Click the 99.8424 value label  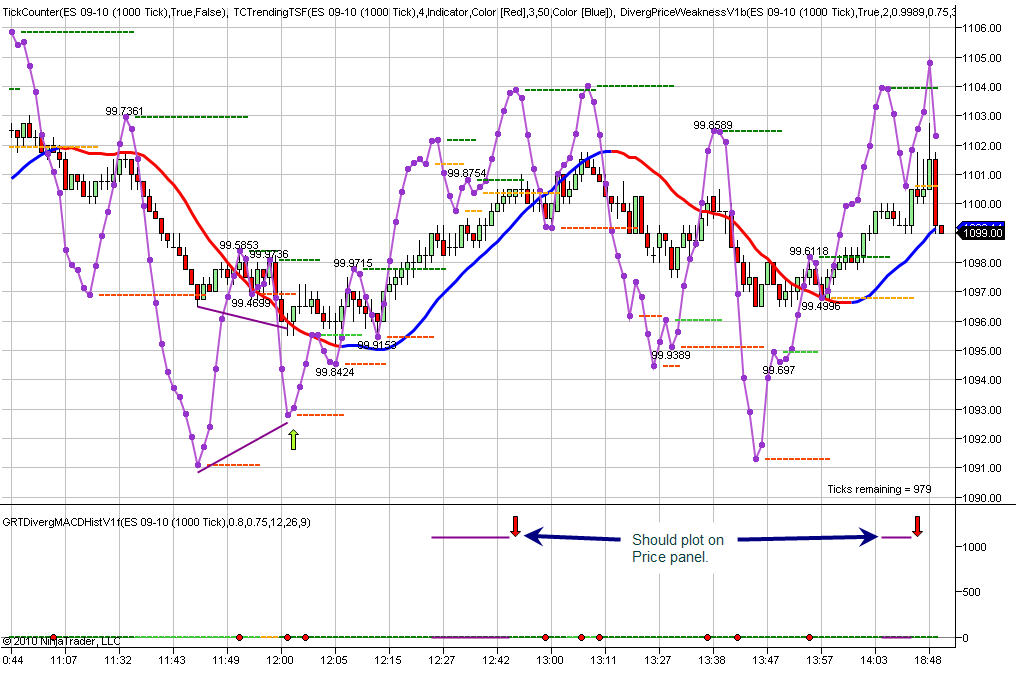[x=335, y=373]
